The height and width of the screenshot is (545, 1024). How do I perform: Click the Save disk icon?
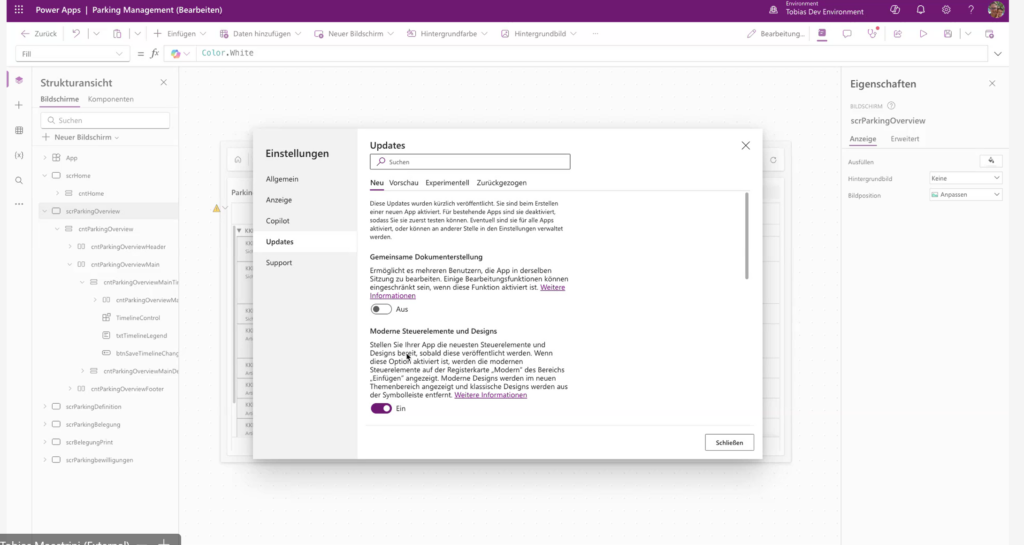pos(948,33)
